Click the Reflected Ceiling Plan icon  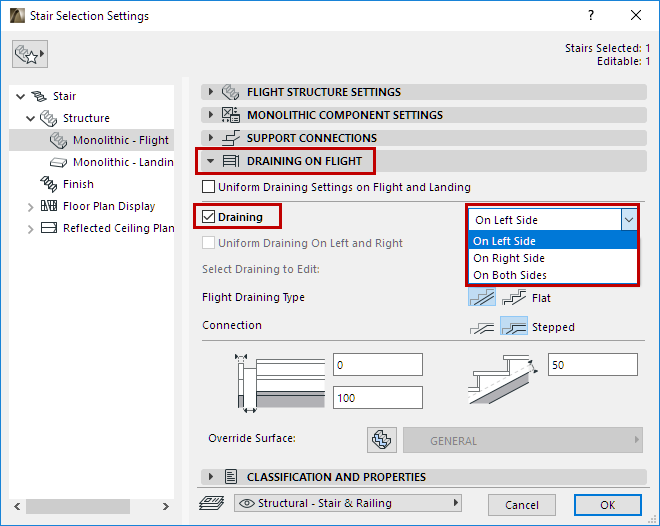click(49, 228)
